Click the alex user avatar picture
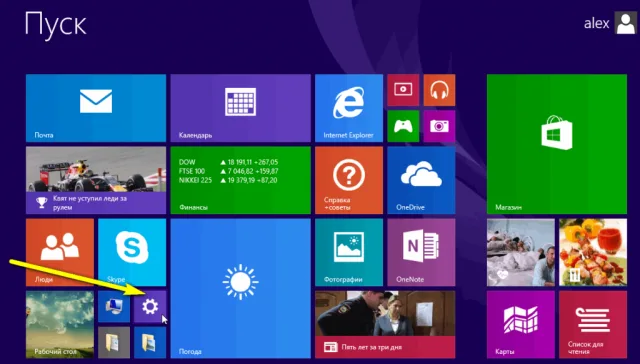The height and width of the screenshot is (364, 640). (625, 24)
